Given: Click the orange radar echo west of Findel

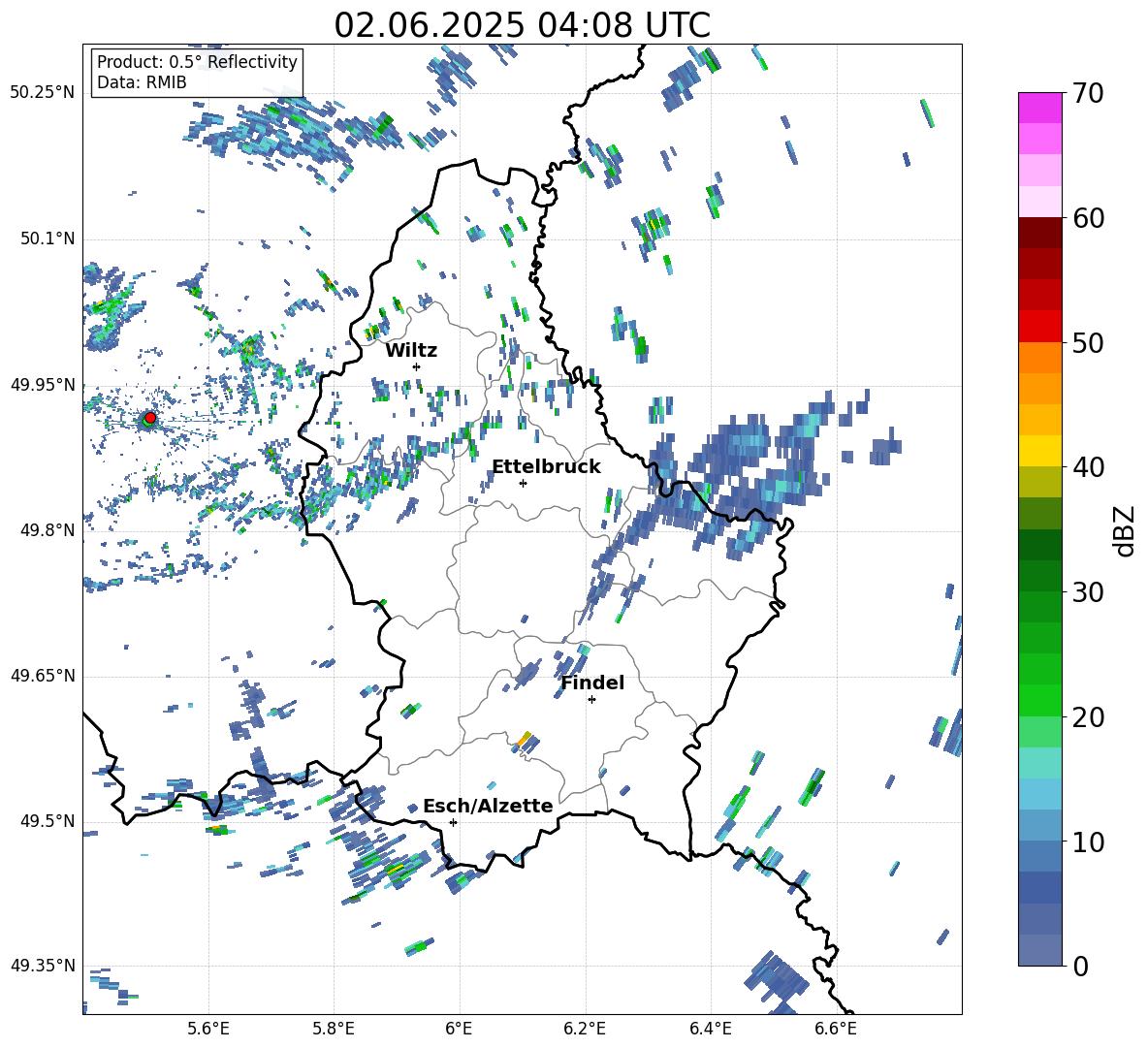Looking at the screenshot, I should (x=525, y=739).
